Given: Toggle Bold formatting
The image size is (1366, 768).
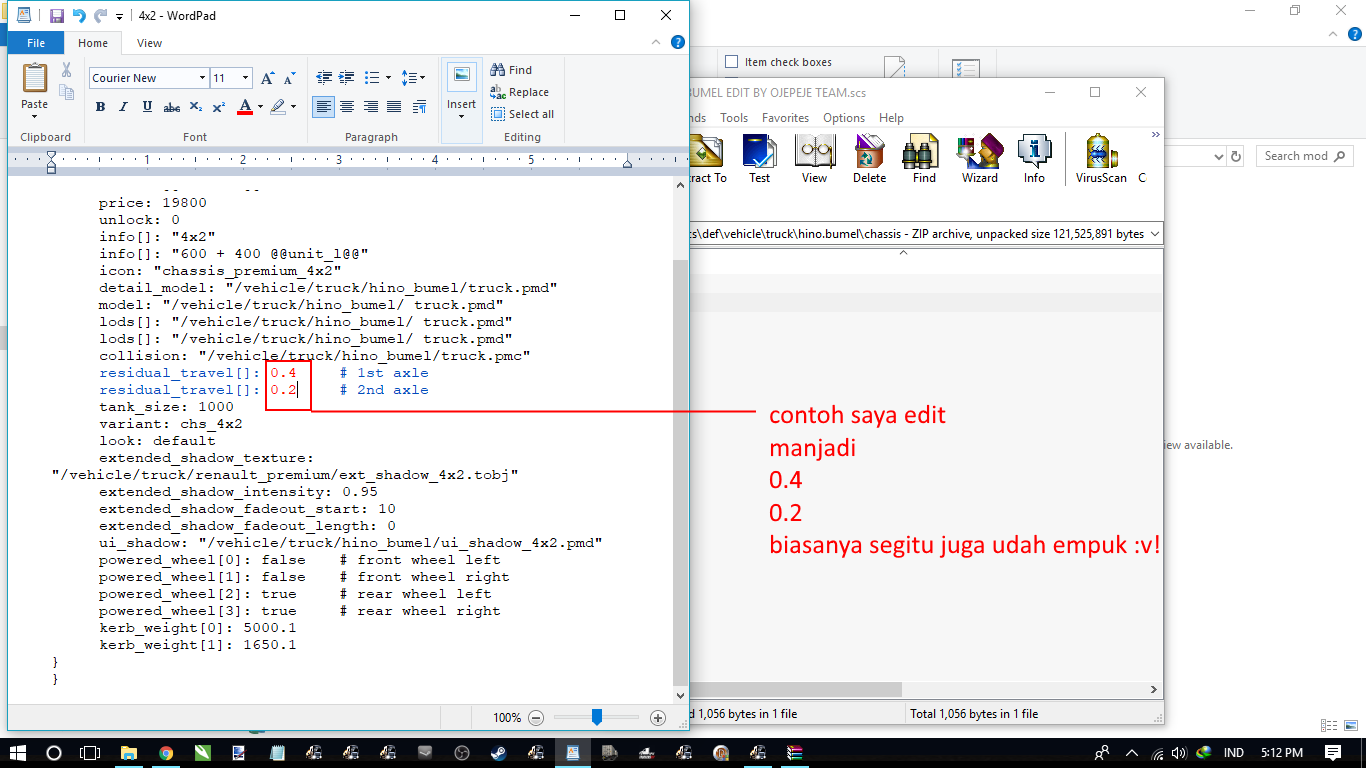Looking at the screenshot, I should point(100,107).
